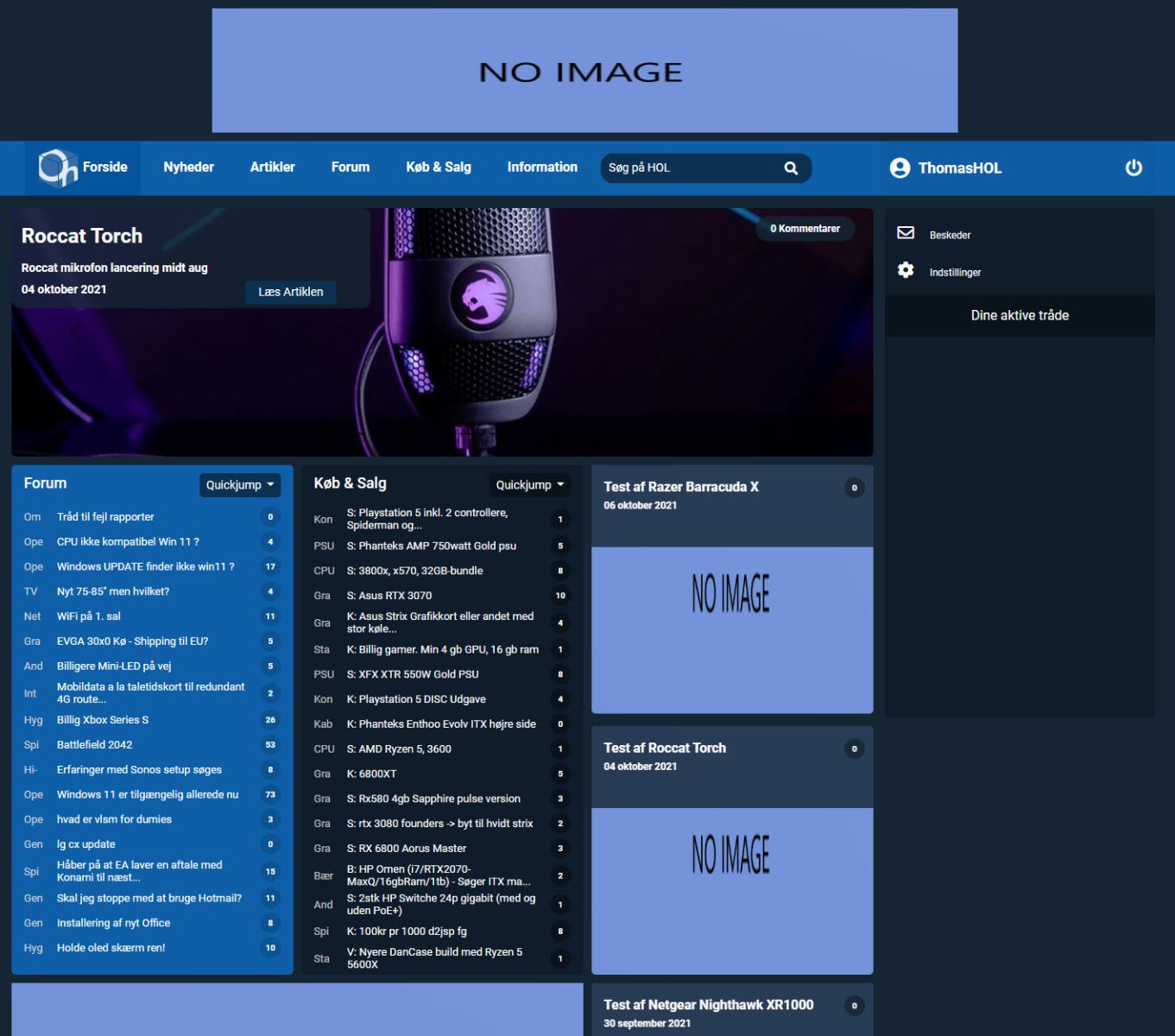Click comment count badge of Battlefield 2042
Screen dimensions: 1175x1036
coord(270,745)
